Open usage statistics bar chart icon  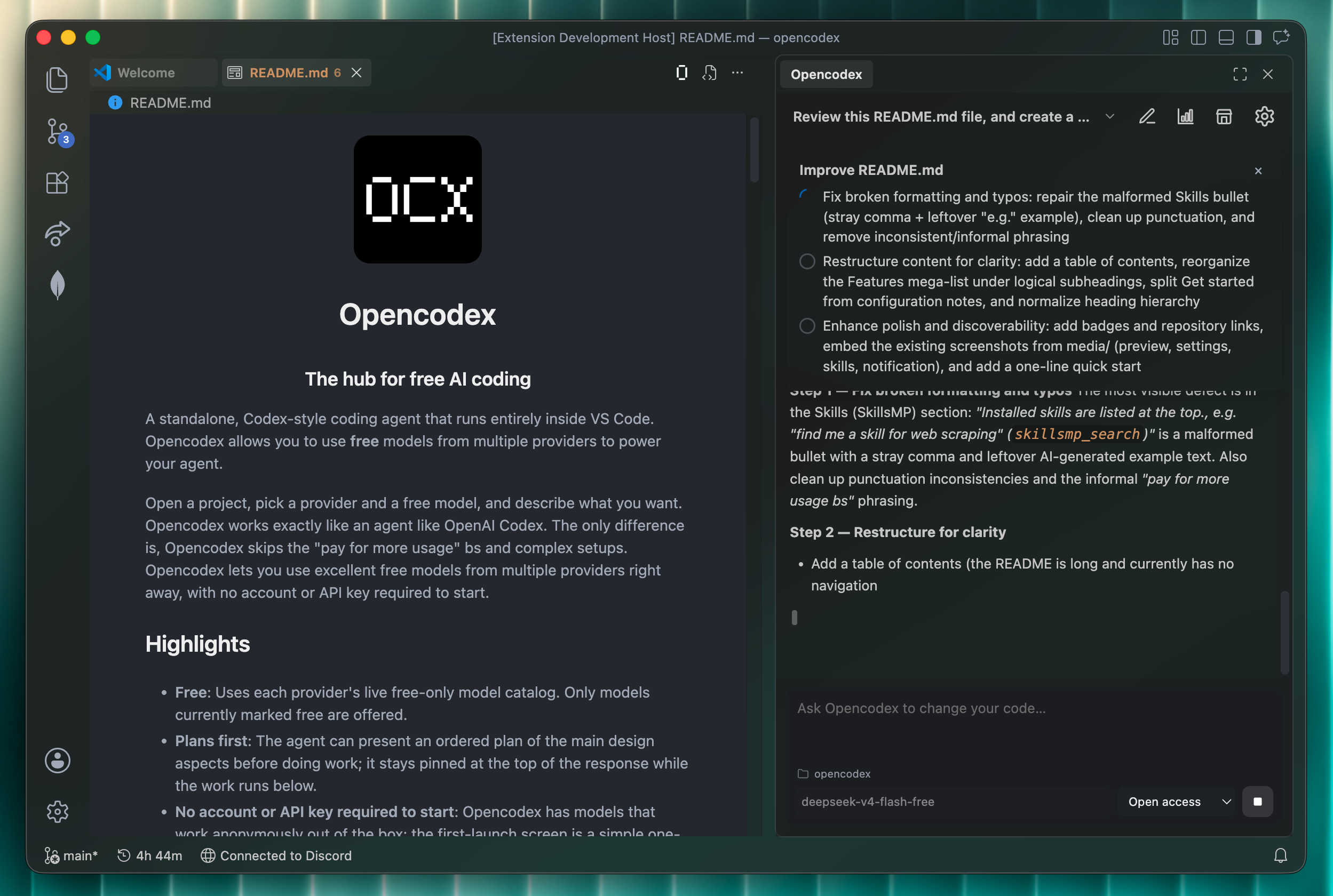click(1186, 117)
